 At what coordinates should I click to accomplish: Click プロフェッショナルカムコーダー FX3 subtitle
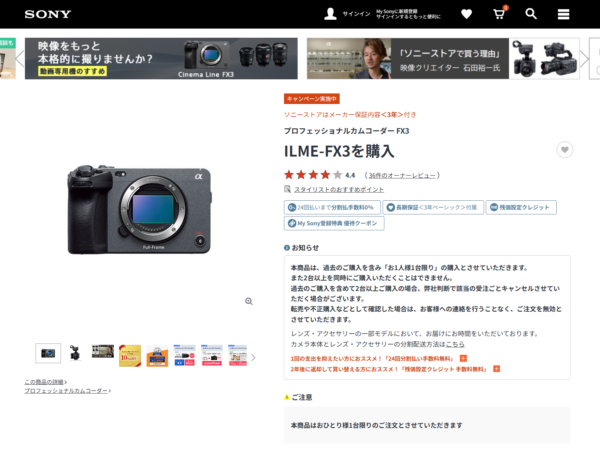coord(346,131)
